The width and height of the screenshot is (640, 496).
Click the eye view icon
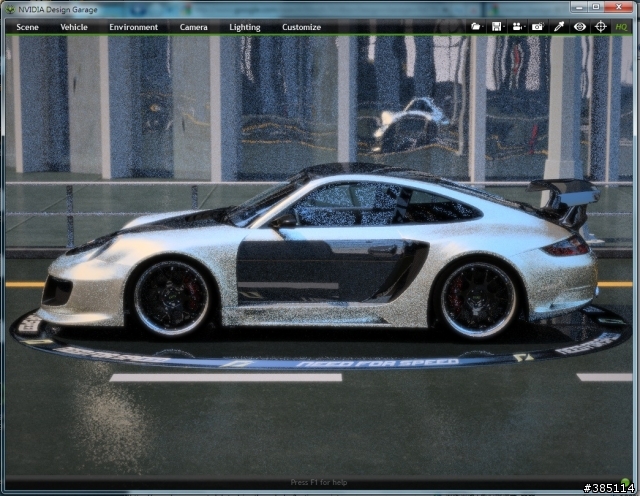[580, 27]
